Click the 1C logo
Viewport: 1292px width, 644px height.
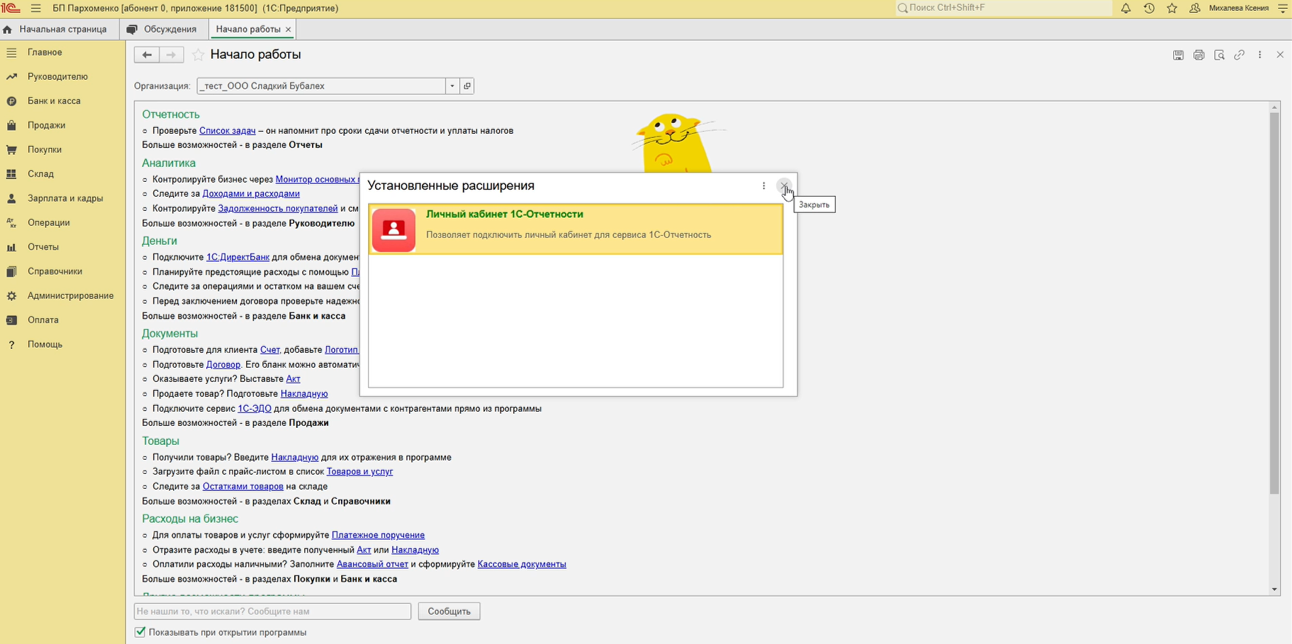click(11, 8)
